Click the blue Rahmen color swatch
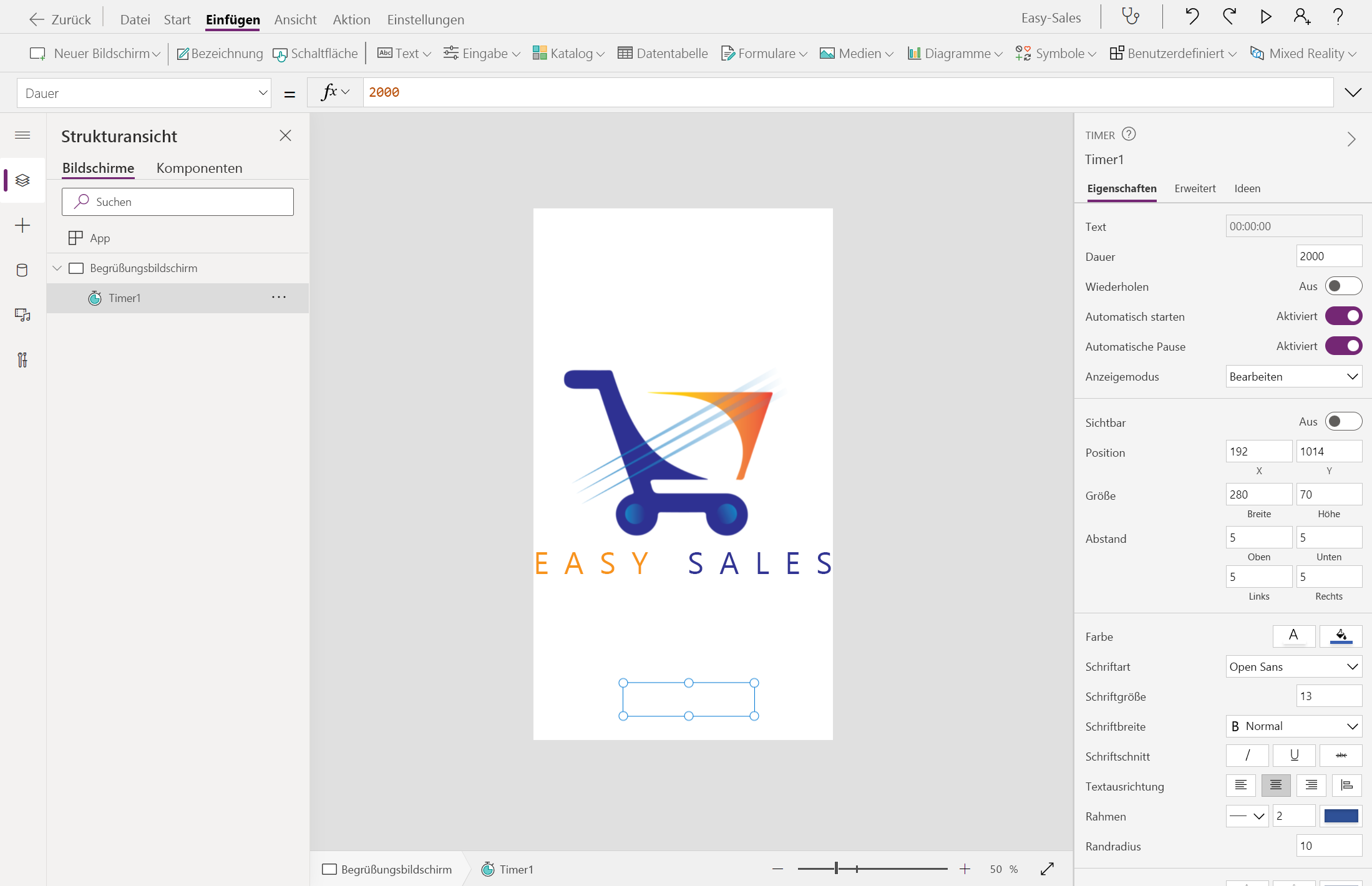Screen dimensions: 1372x886 click(1341, 816)
